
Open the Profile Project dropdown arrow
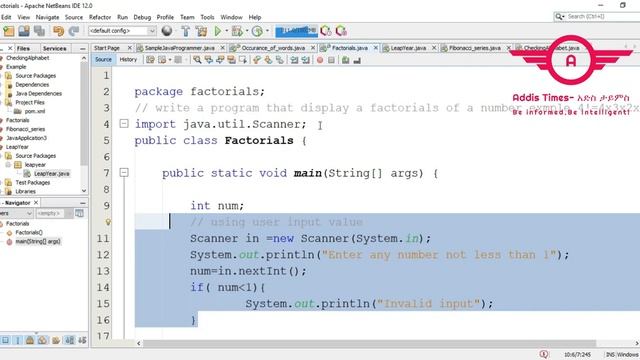coord(267,31)
